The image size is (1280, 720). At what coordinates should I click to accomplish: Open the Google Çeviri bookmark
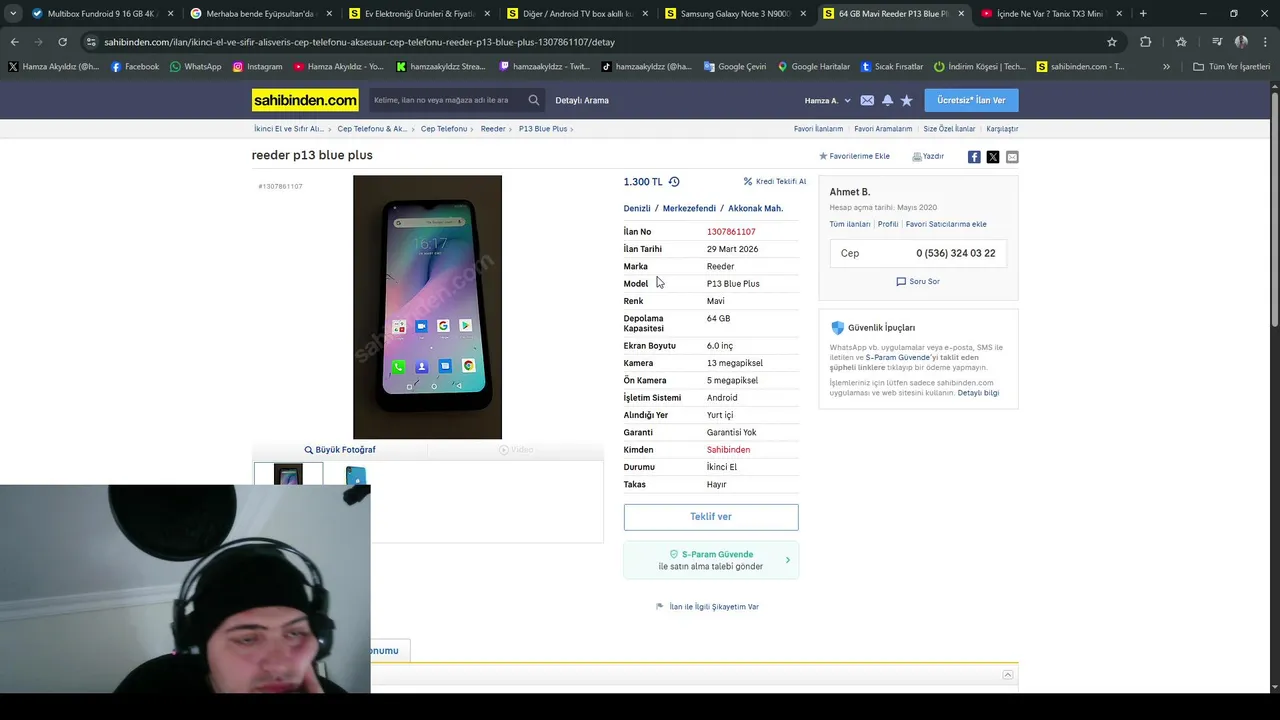(735, 67)
